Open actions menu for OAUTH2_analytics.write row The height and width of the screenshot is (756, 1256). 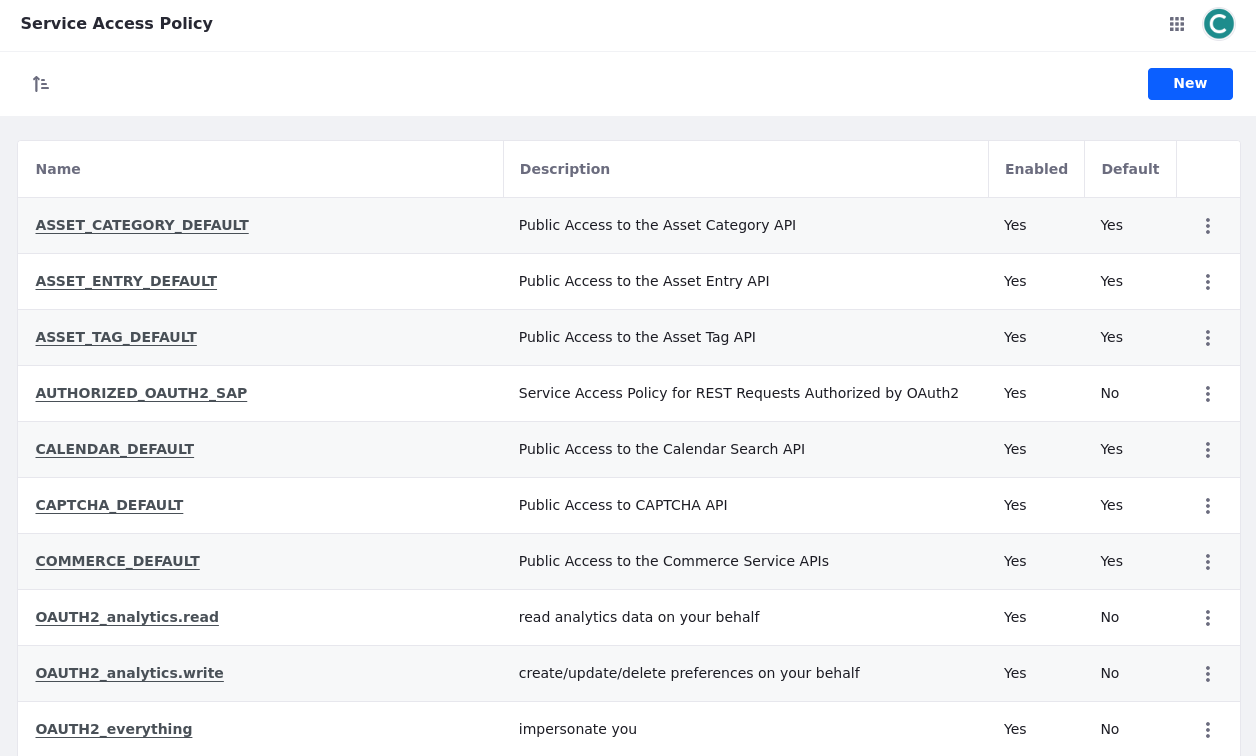pos(1207,674)
